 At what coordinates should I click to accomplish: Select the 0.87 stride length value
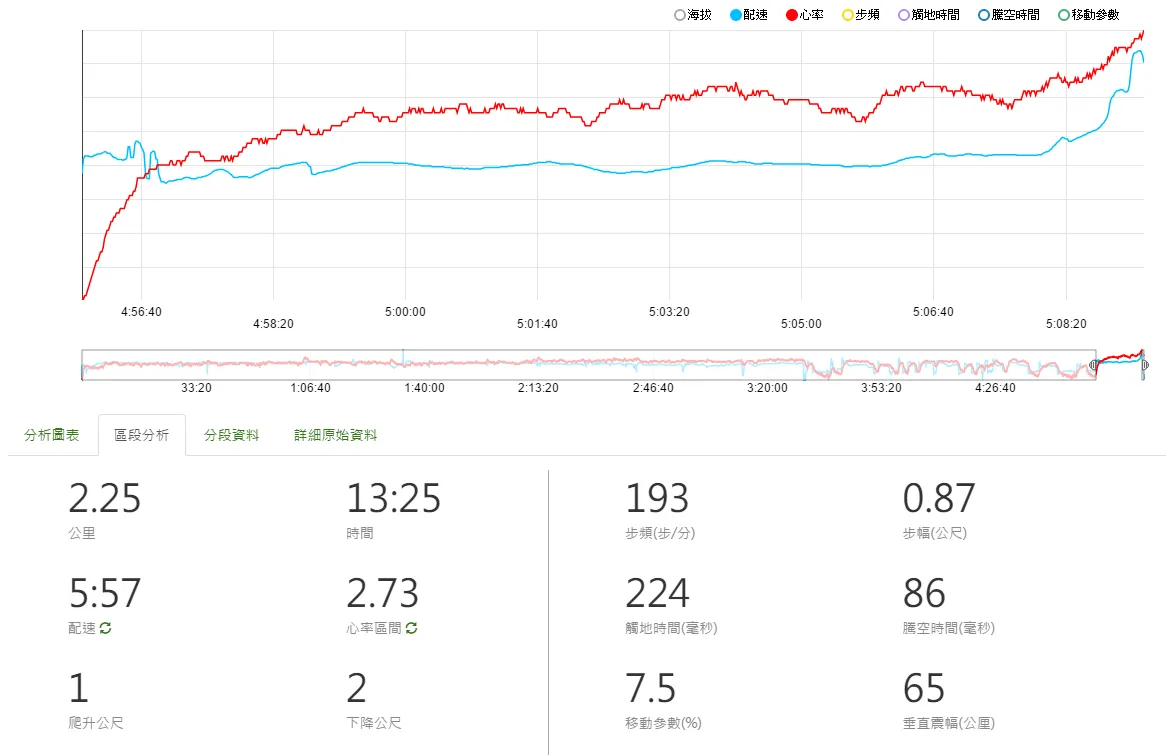pyautogui.click(x=938, y=498)
